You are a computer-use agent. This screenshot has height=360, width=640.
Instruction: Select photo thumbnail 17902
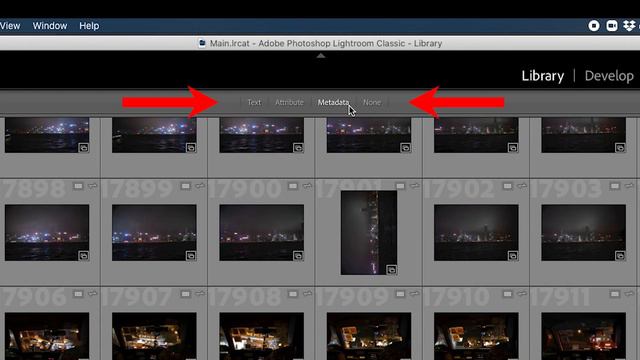coord(476,233)
